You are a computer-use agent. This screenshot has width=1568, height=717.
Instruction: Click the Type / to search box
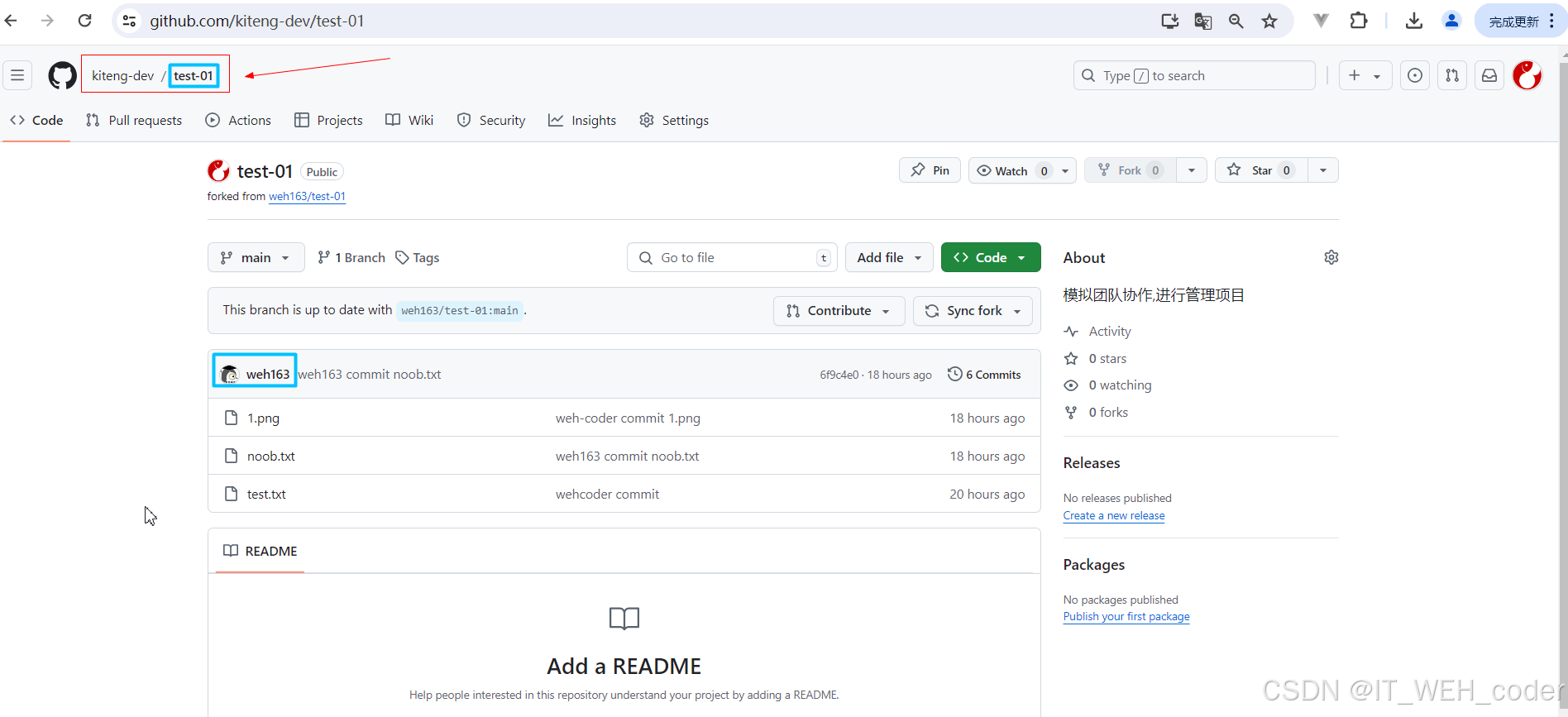1194,75
